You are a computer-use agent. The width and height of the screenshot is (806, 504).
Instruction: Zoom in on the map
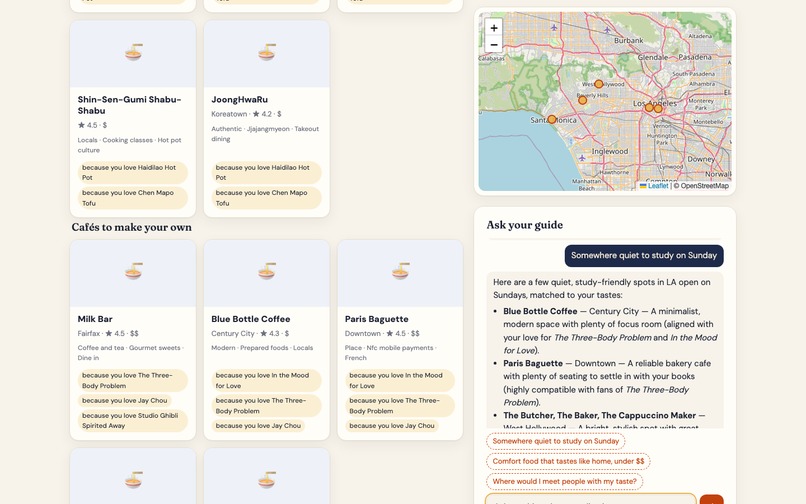493,28
